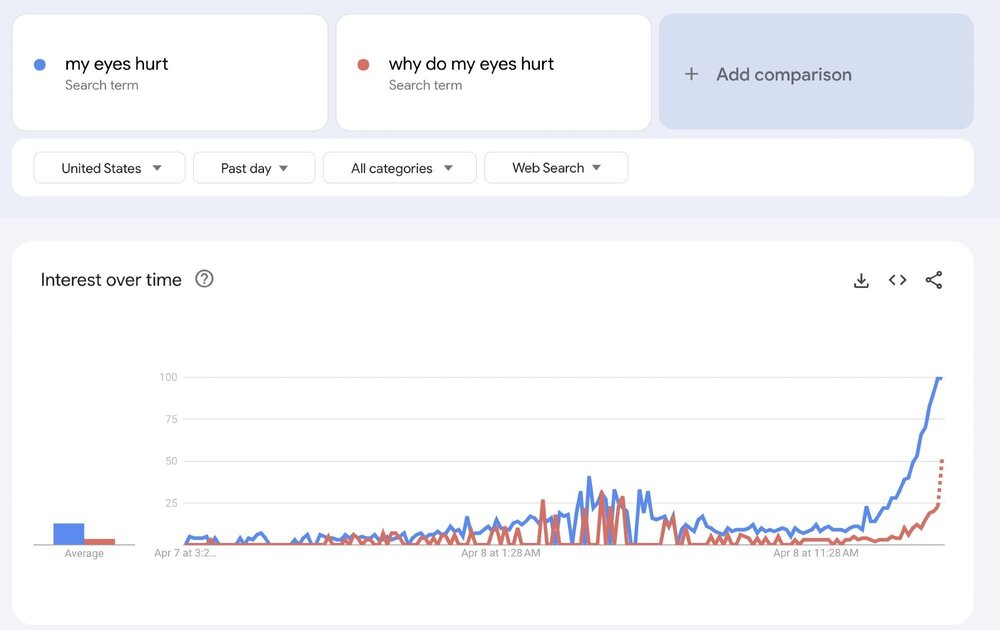
Task: Click the Apr 8 at 1:28 AM axis label
Action: point(501,552)
